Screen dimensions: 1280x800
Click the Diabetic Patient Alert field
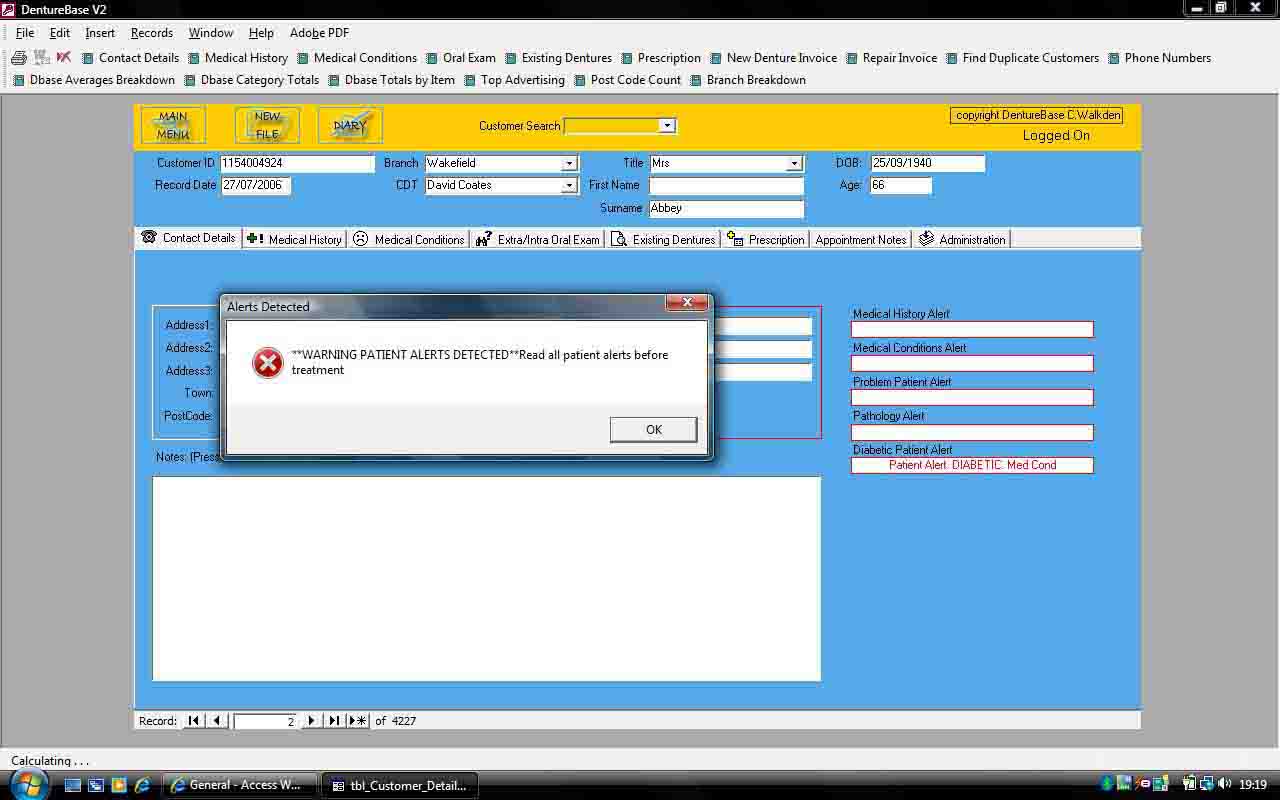pos(972,465)
